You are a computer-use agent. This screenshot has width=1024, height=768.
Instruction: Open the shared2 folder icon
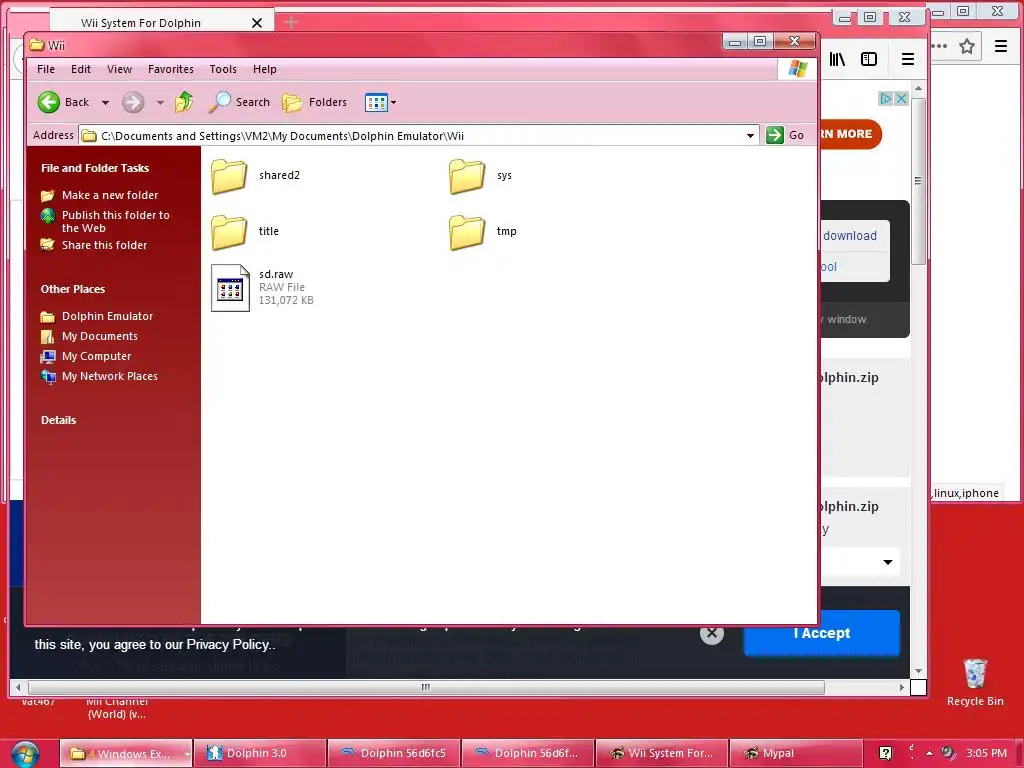(x=229, y=176)
